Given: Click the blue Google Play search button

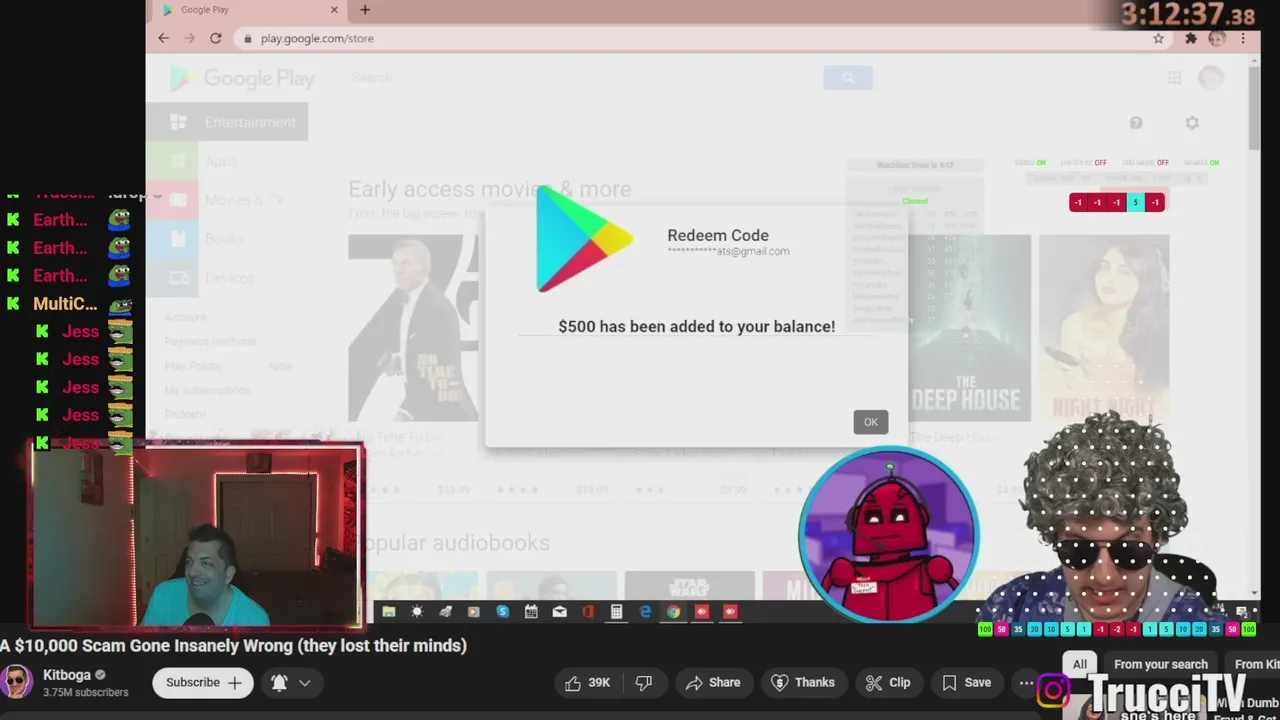Looking at the screenshot, I should tap(848, 78).
